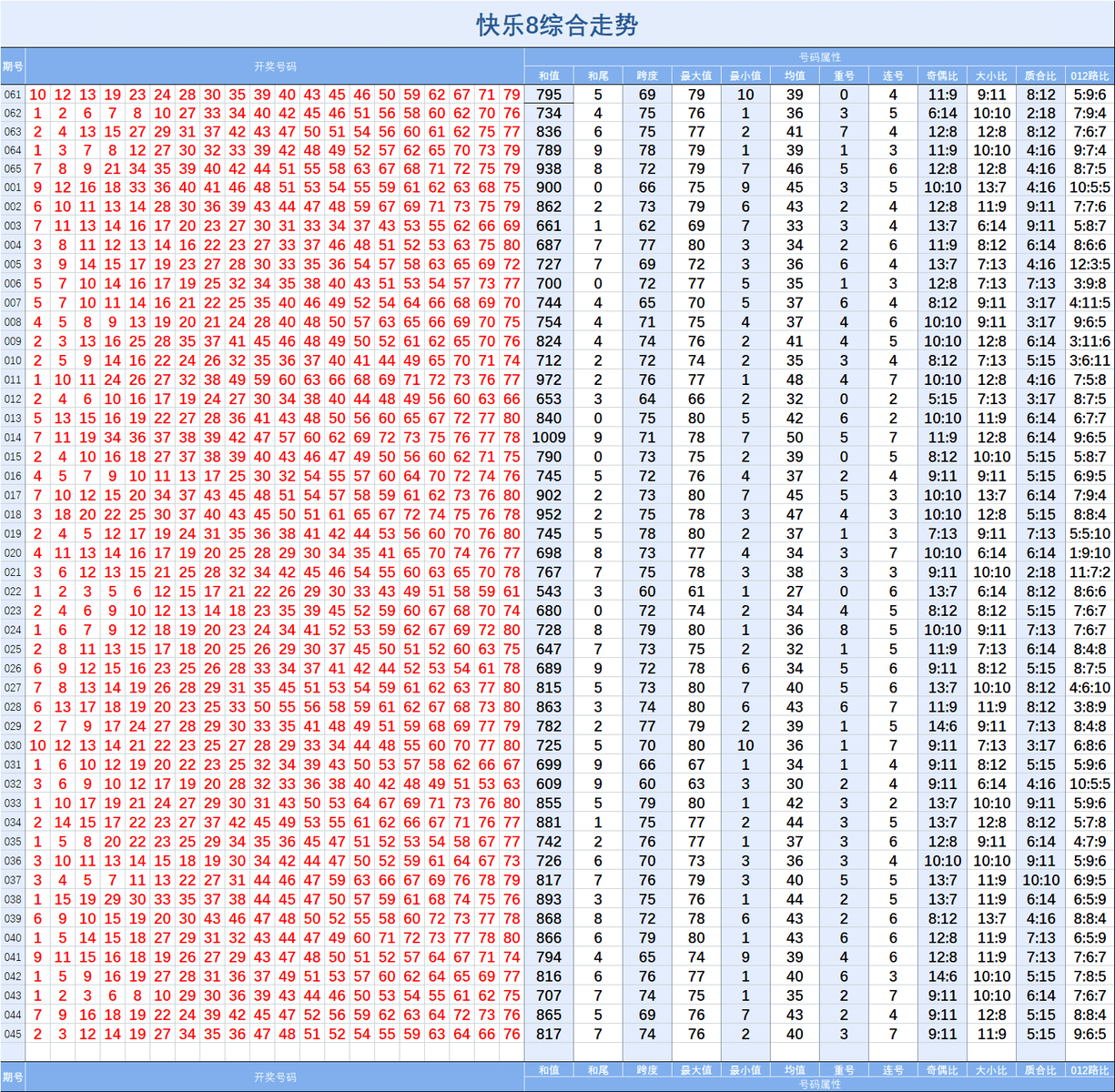Screen dimensions: 1115x1092
Task: Select the 奇偶比 value 5:15 in period 012
Action: [x=942, y=399]
